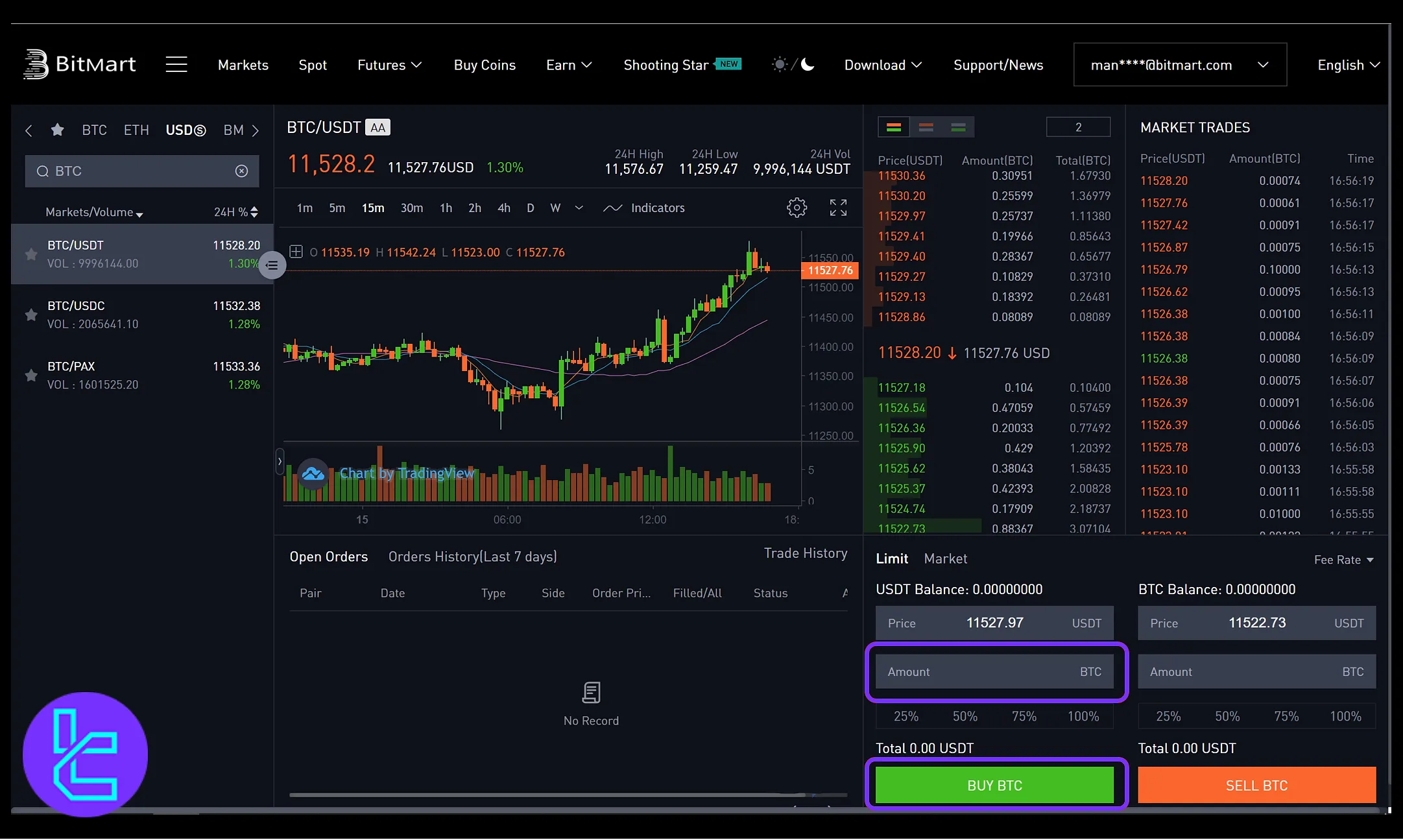
Task: Click SELL BTC button
Action: point(1256,786)
